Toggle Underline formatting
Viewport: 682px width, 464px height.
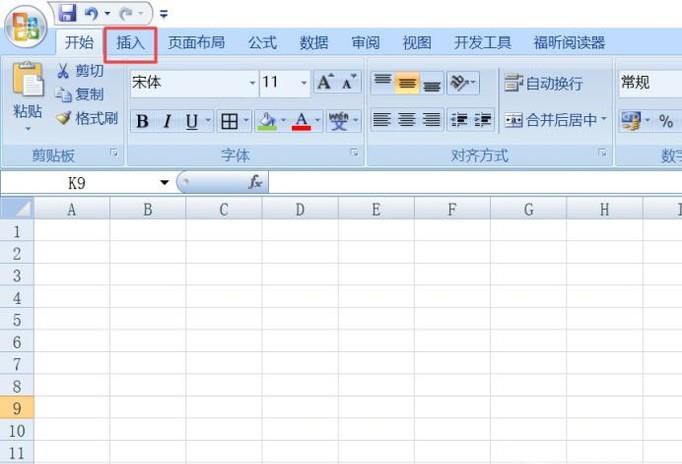(x=192, y=121)
